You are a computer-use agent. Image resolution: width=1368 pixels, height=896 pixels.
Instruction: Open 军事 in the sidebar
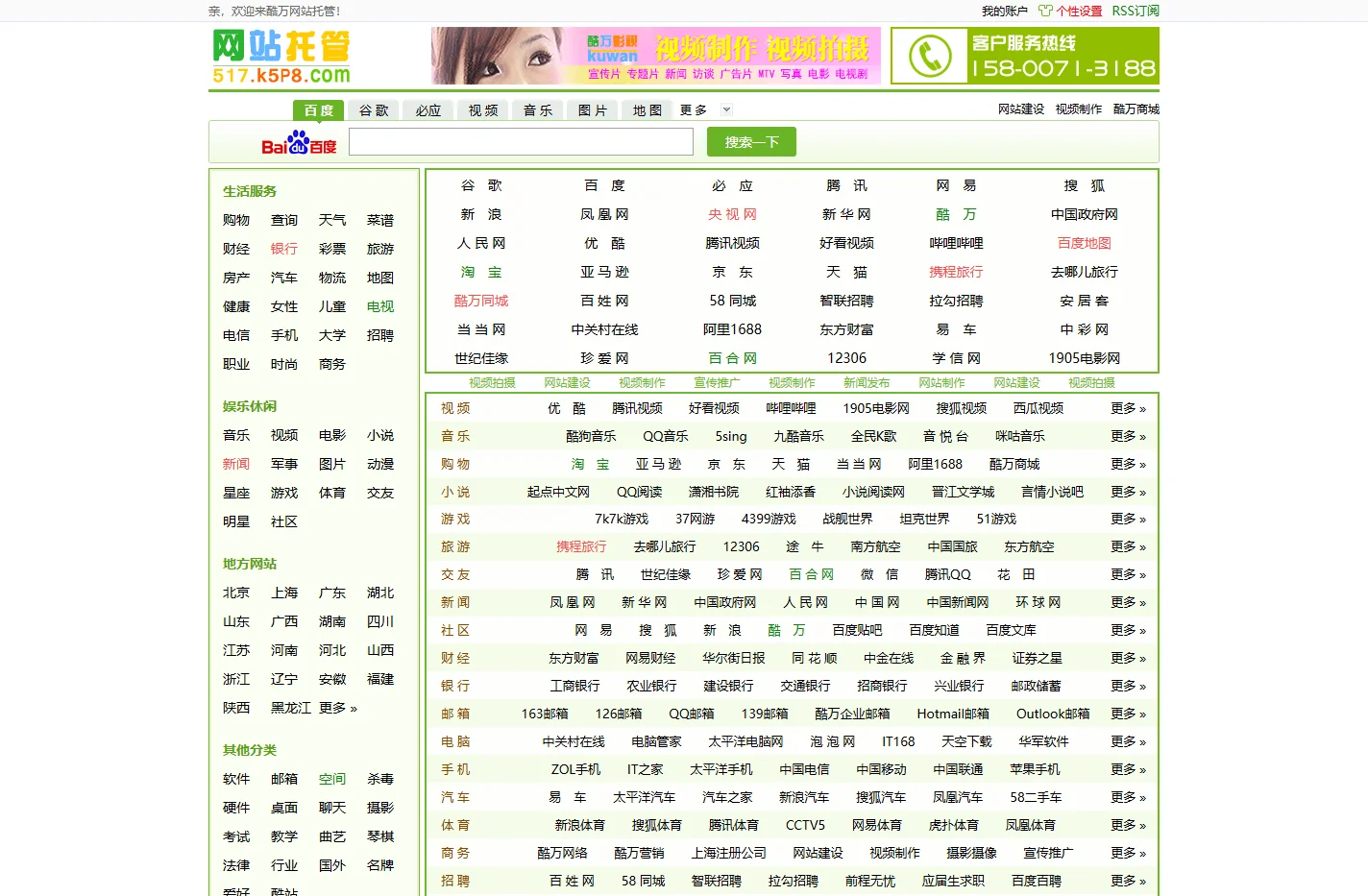coord(284,464)
